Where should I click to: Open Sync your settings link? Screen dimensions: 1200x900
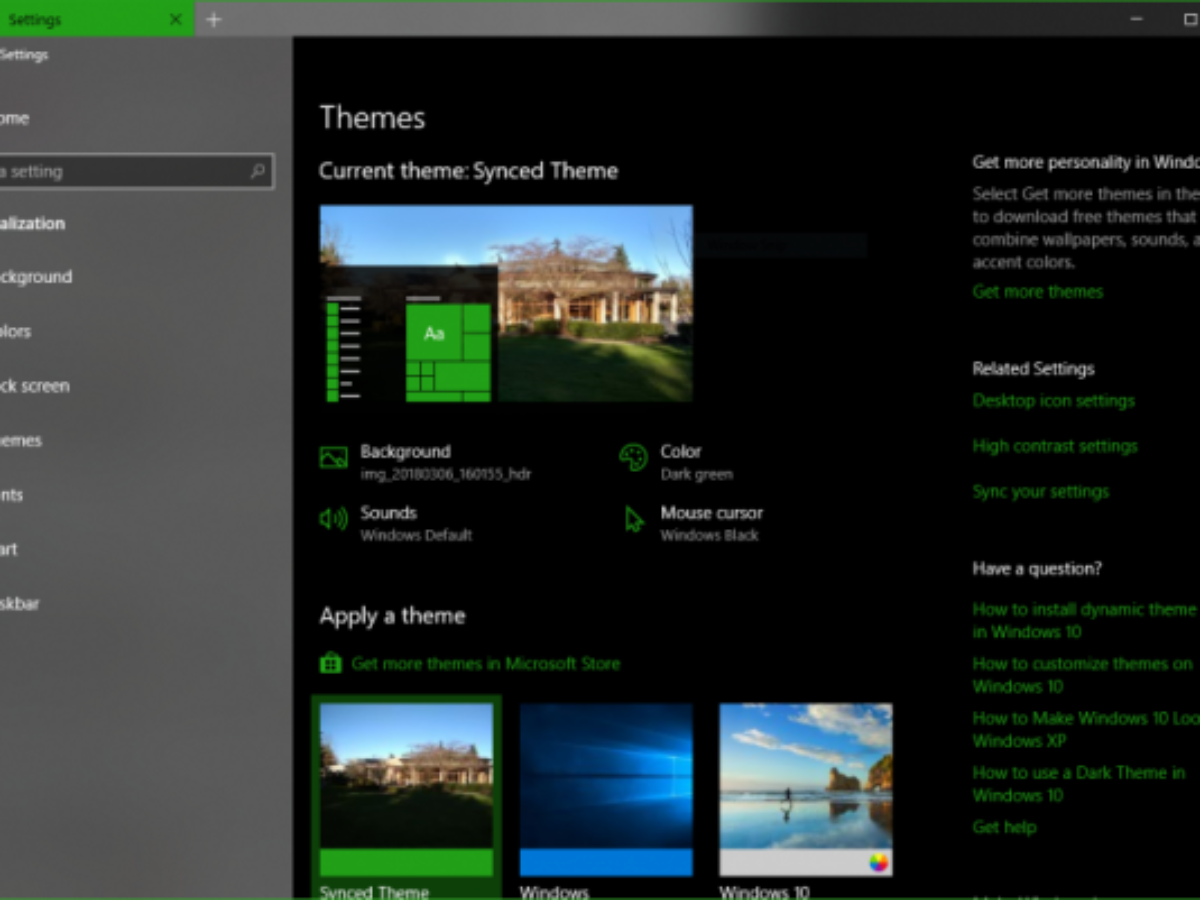tap(1041, 491)
